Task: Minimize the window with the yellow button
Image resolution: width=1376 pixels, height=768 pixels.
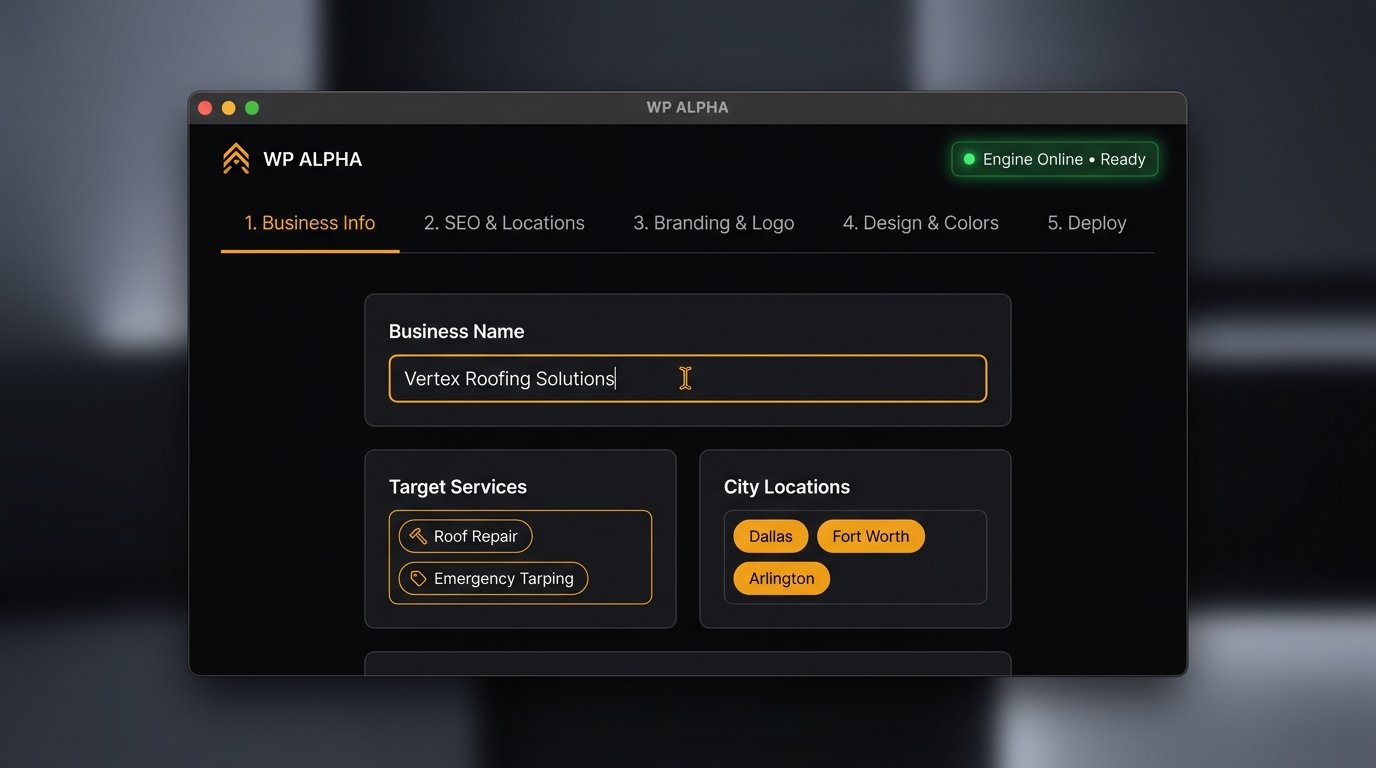Action: coord(229,108)
